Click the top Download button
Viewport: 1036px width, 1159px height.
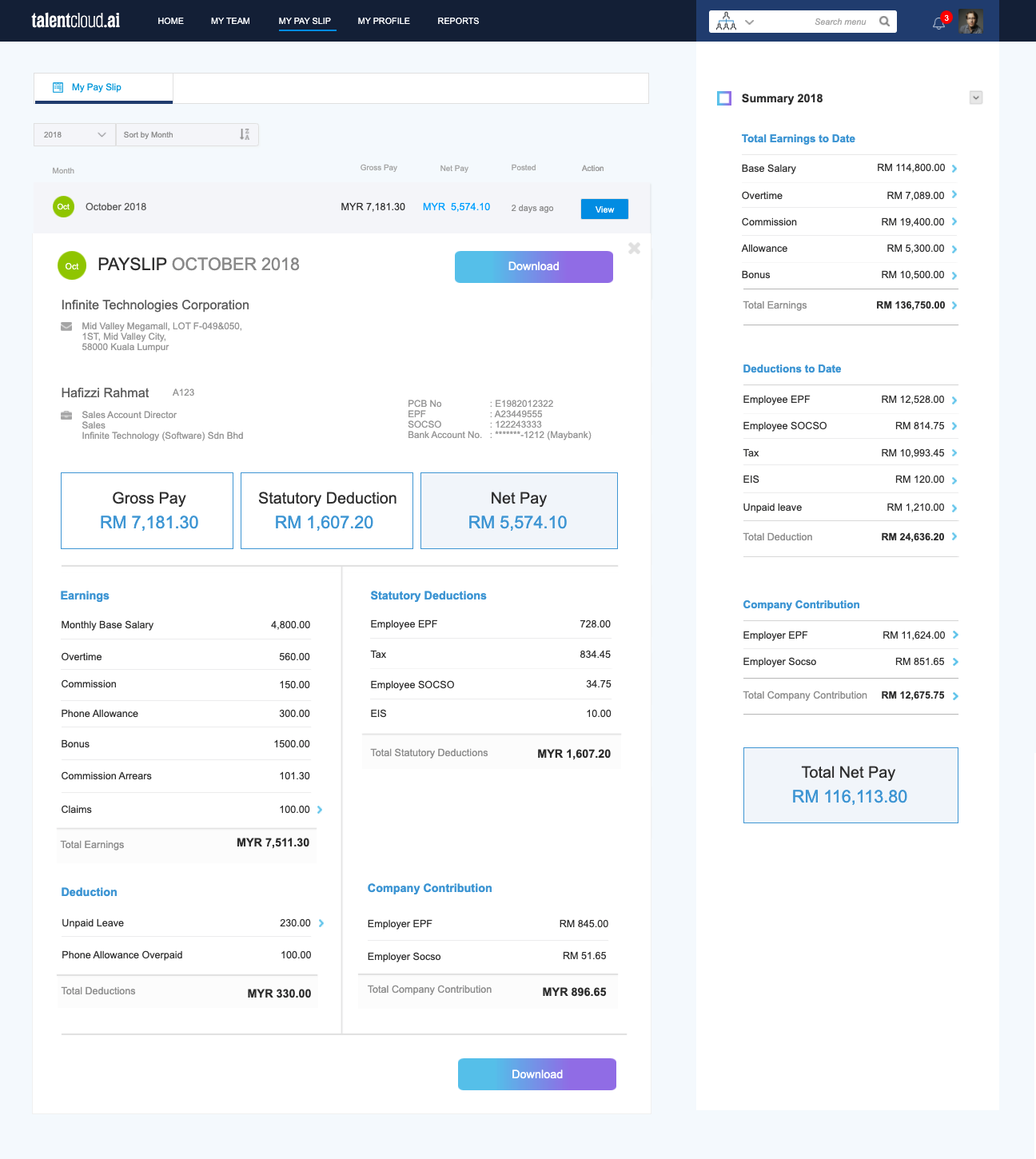pos(534,267)
